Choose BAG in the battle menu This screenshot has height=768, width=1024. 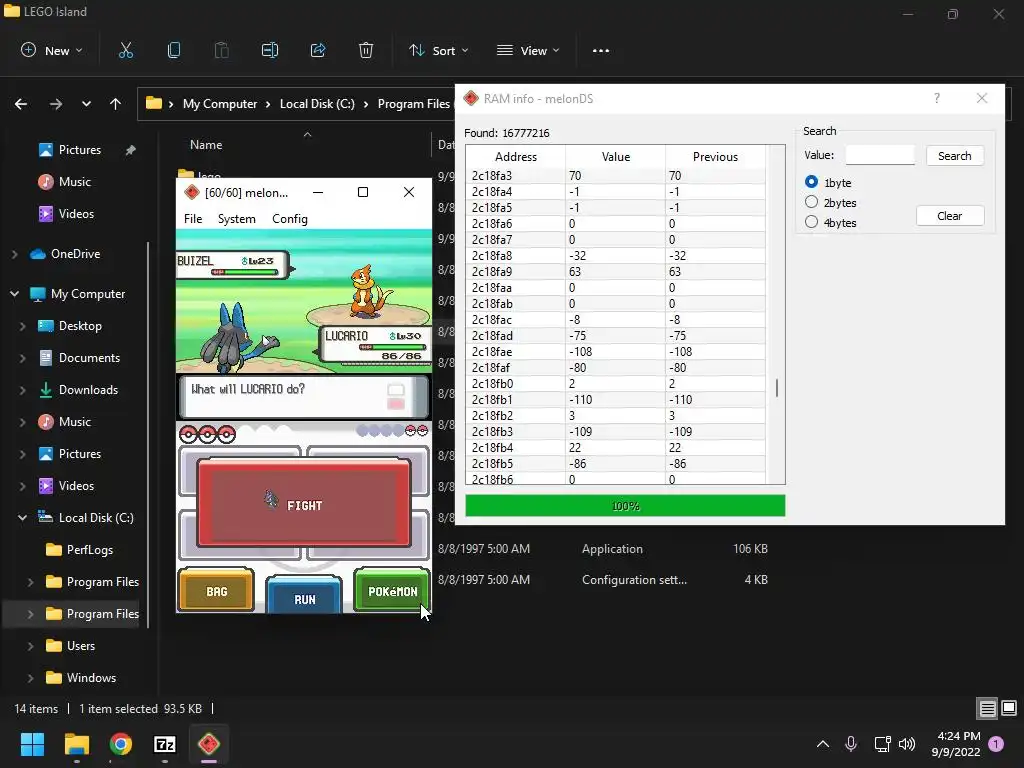click(216, 590)
